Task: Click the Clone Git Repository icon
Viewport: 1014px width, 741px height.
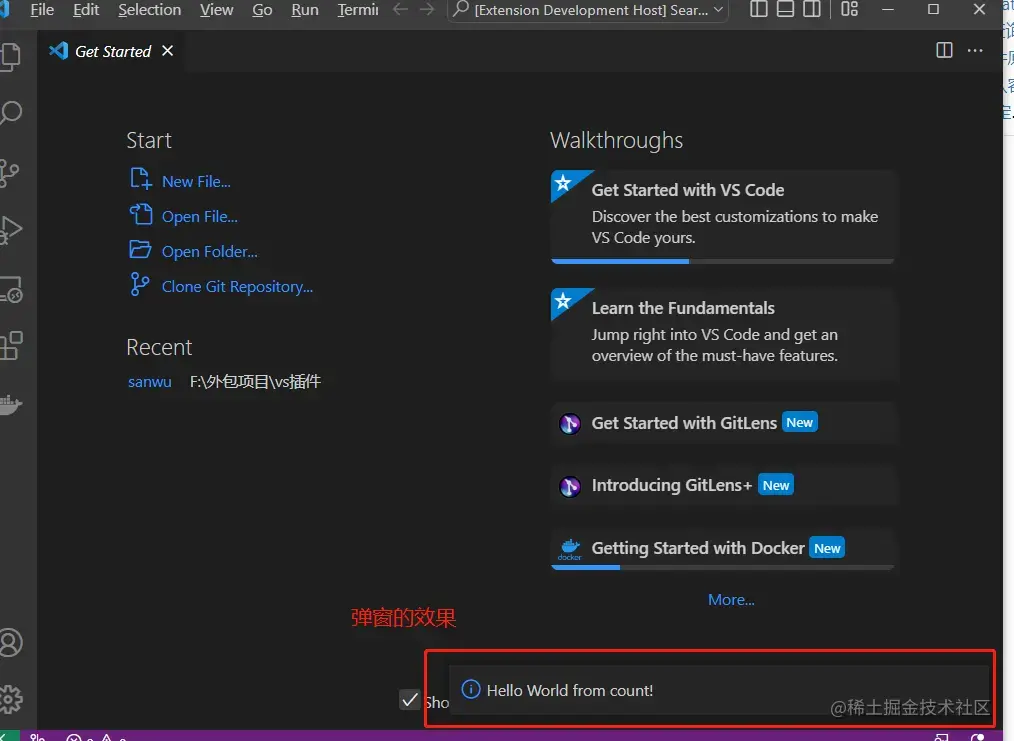Action: 139,284
